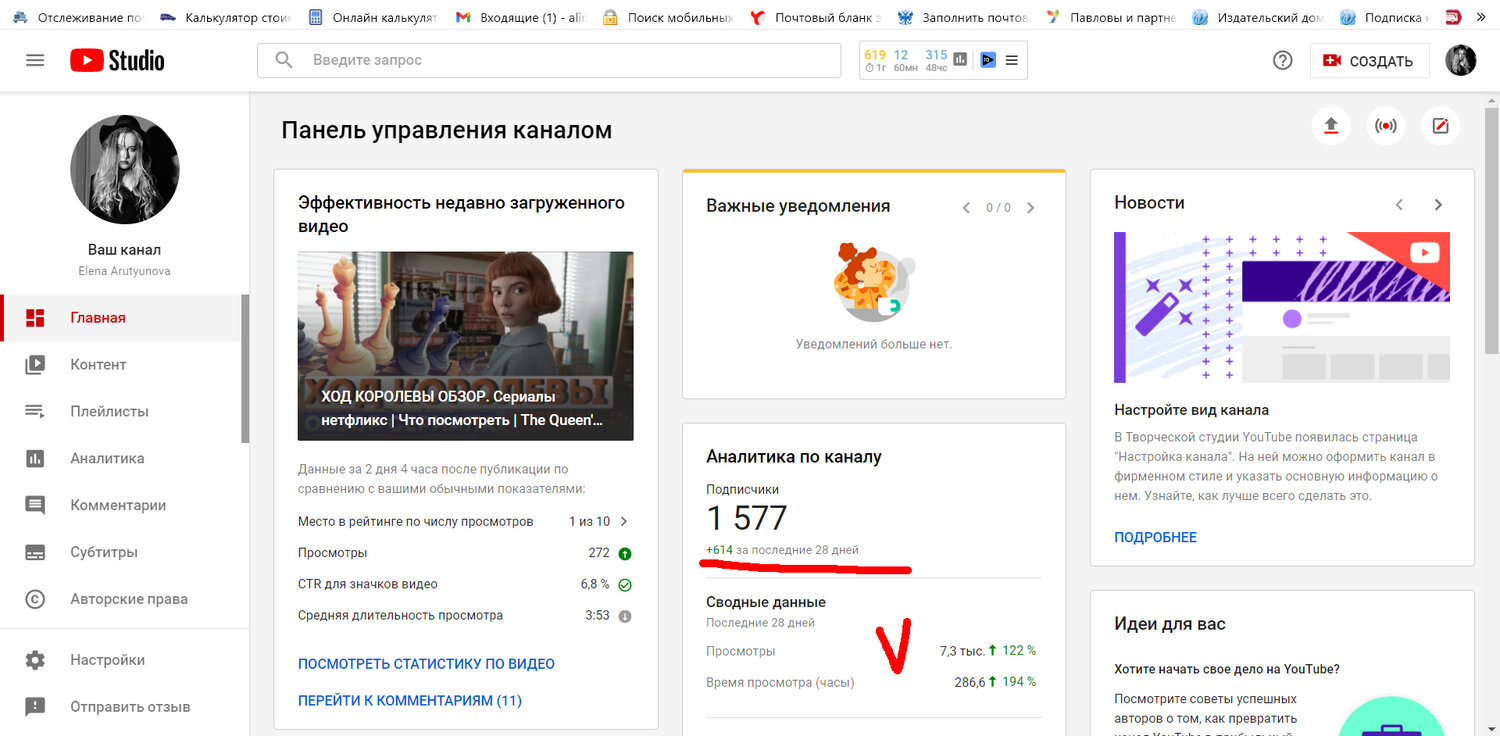Image resolution: width=1500 pixels, height=736 pixels.
Task: Open the help question mark icon
Action: tap(1283, 60)
